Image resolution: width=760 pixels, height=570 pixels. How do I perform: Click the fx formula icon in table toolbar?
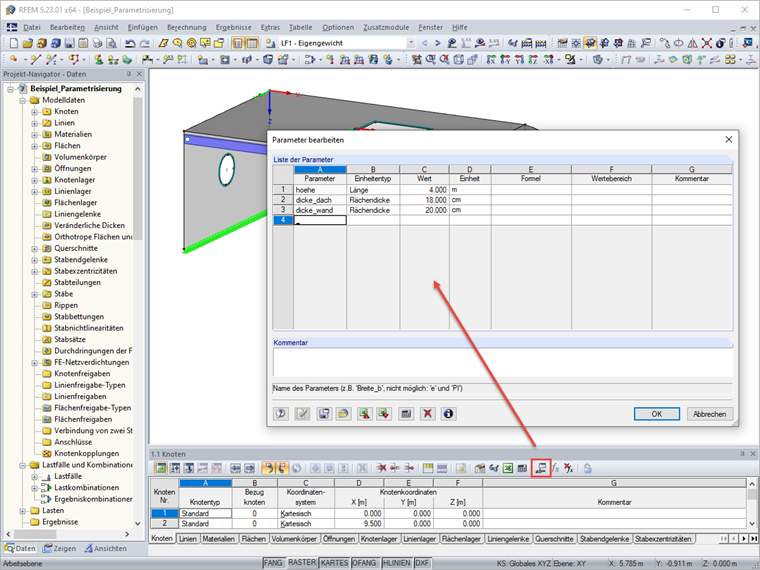click(x=555, y=468)
